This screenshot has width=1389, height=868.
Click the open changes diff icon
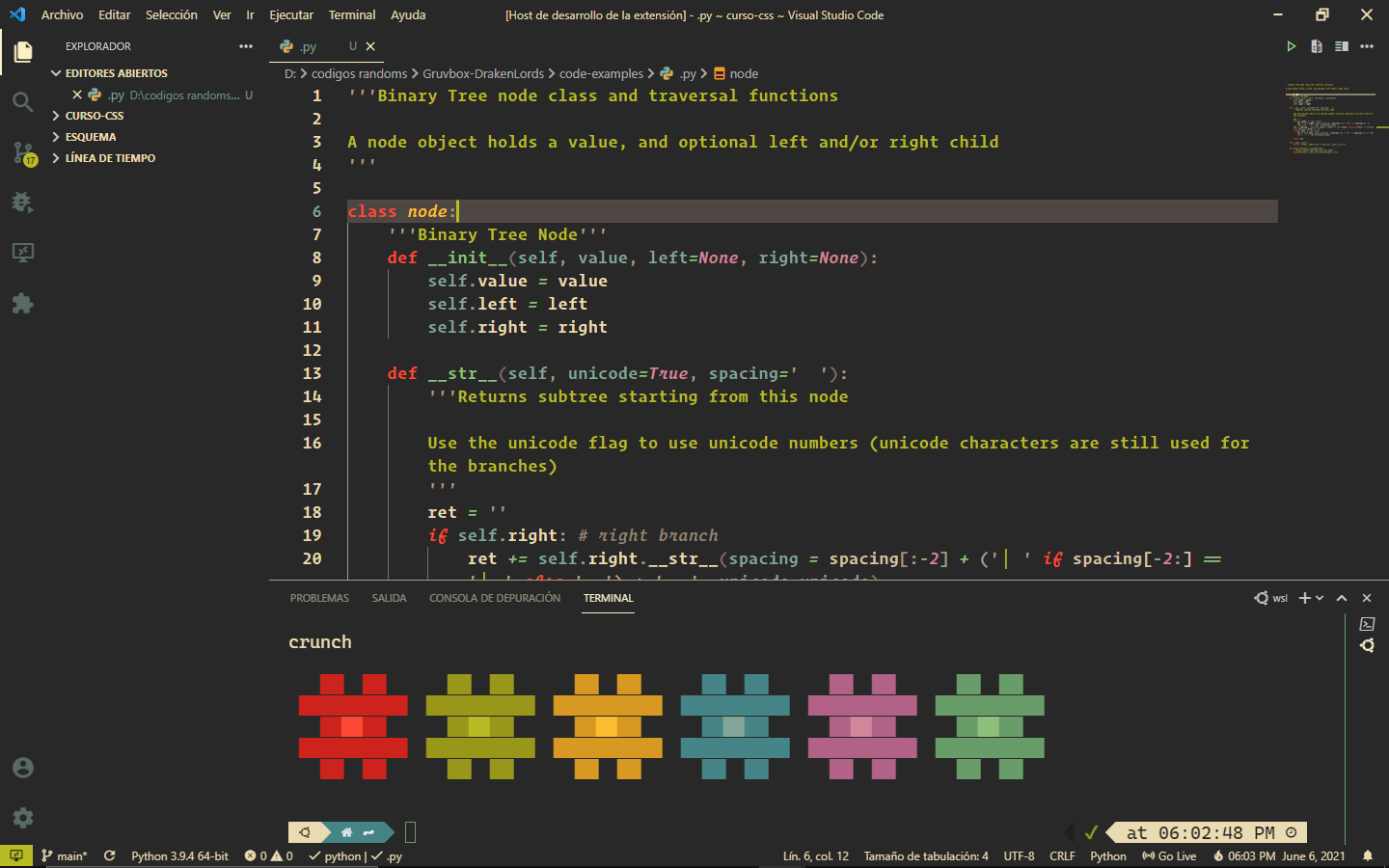(x=1317, y=46)
